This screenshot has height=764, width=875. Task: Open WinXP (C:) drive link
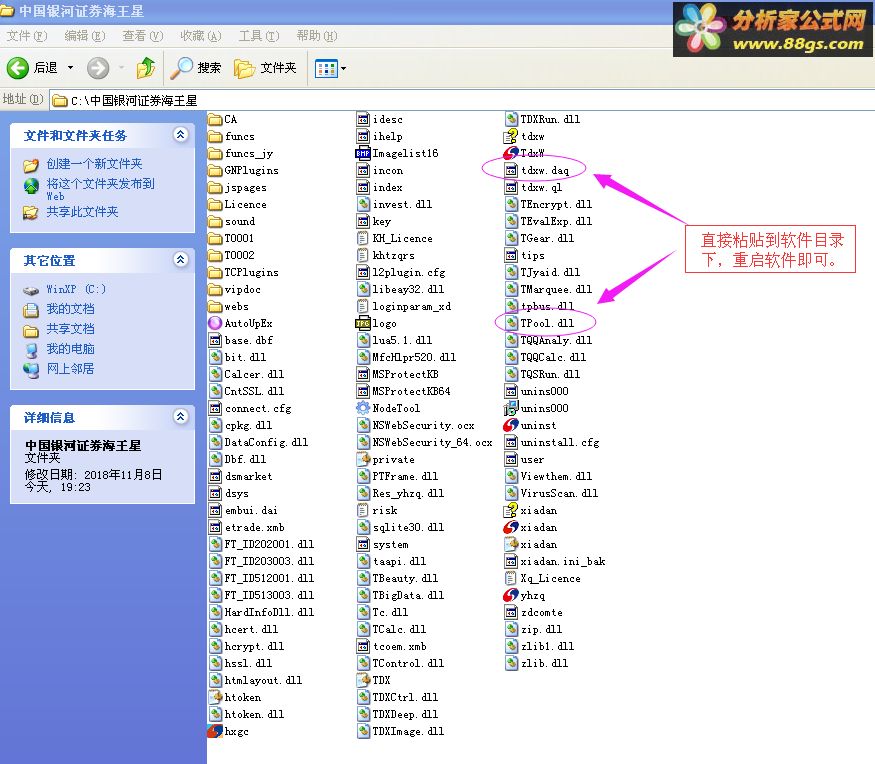(76, 289)
